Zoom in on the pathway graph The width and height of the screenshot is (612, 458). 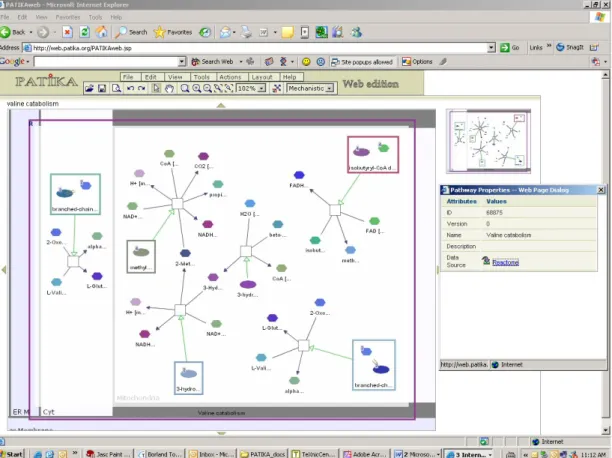coord(196,89)
